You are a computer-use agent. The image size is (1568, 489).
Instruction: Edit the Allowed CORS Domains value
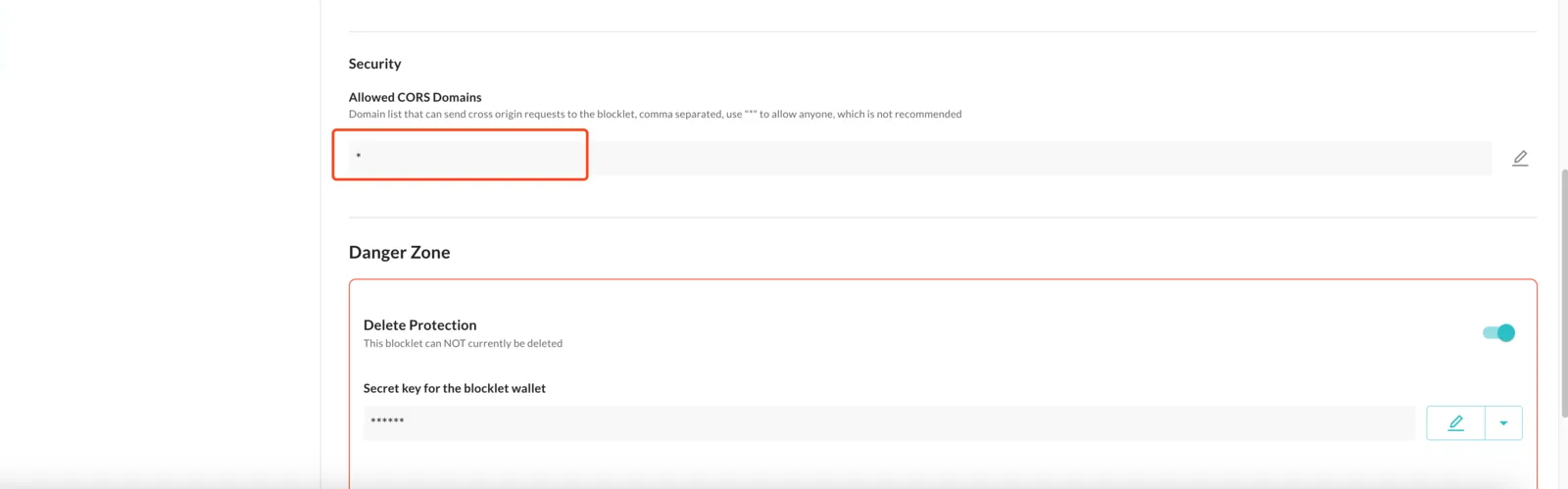(1520, 158)
